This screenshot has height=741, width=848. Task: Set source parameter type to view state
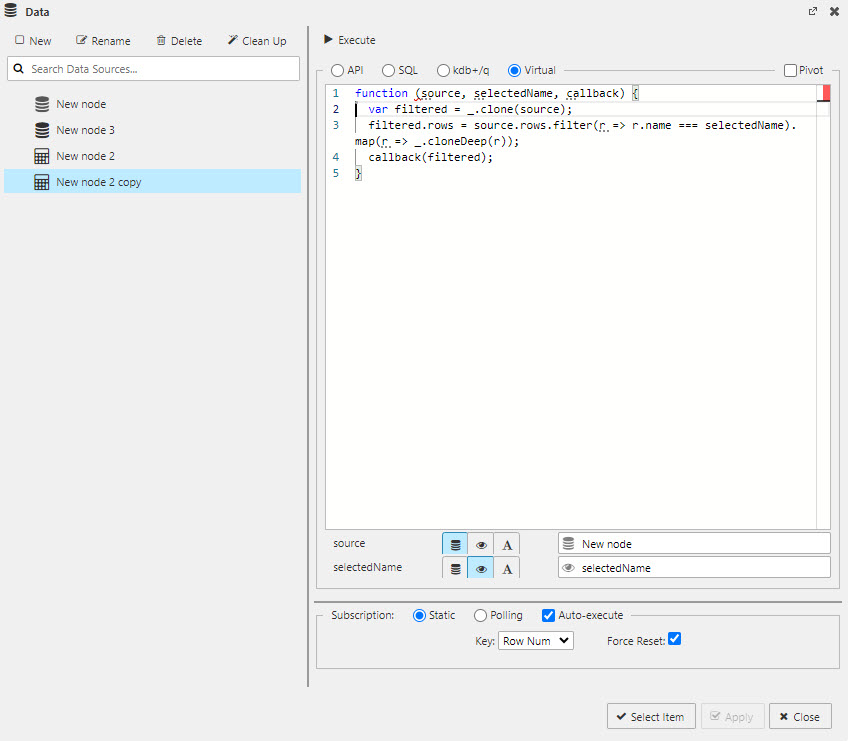pos(481,545)
